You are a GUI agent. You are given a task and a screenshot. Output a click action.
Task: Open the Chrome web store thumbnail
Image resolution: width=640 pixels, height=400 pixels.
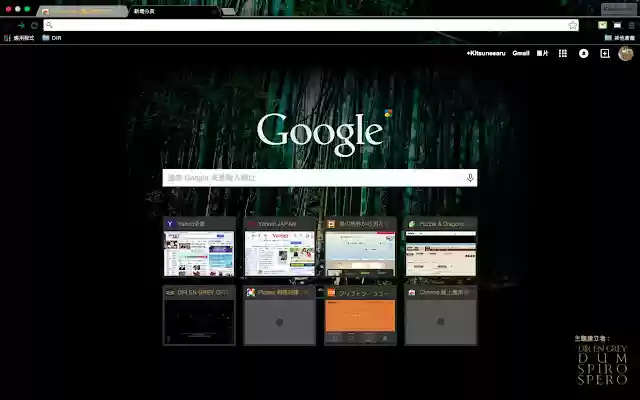tap(440, 316)
